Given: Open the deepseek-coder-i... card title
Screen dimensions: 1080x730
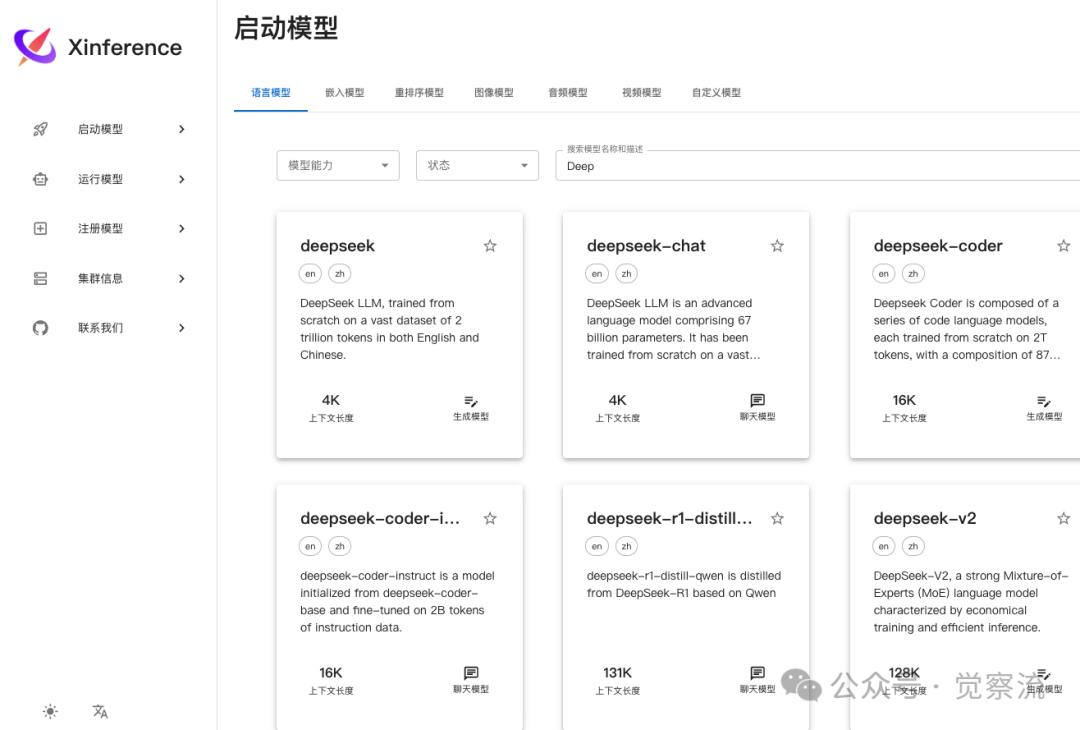Looking at the screenshot, I should click(x=380, y=519).
